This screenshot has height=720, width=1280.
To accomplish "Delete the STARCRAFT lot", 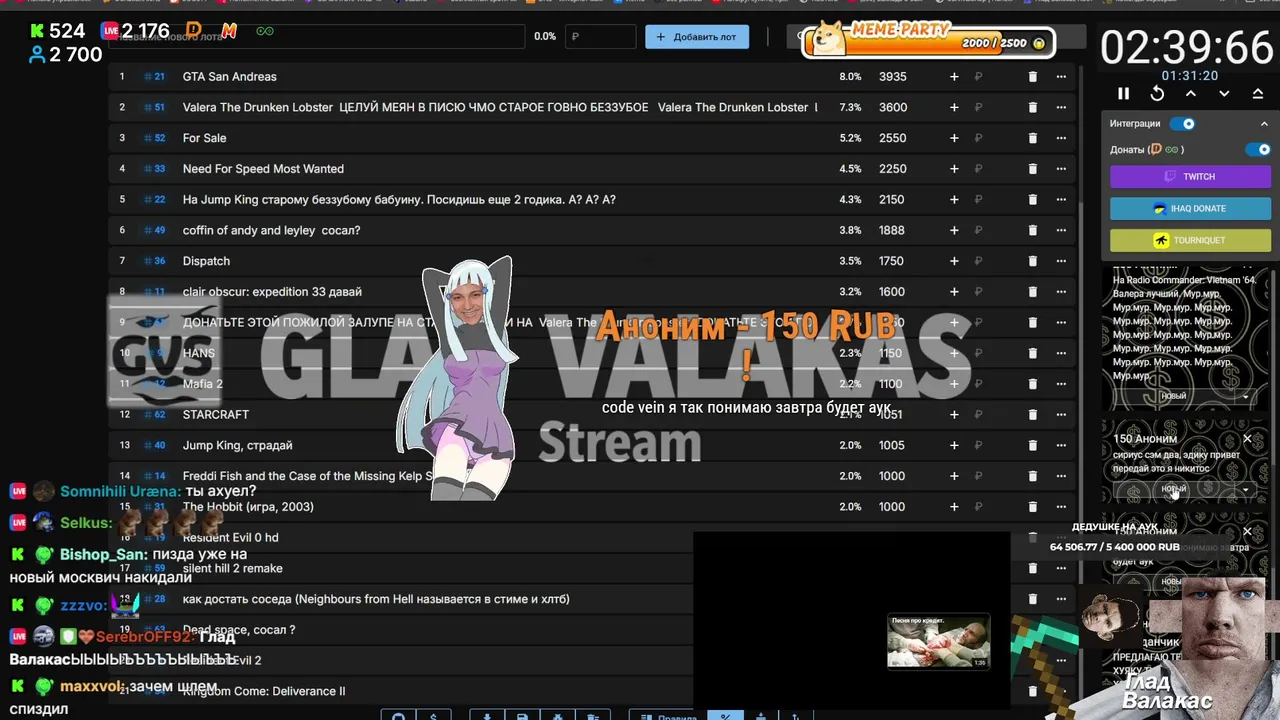I will [1033, 415].
